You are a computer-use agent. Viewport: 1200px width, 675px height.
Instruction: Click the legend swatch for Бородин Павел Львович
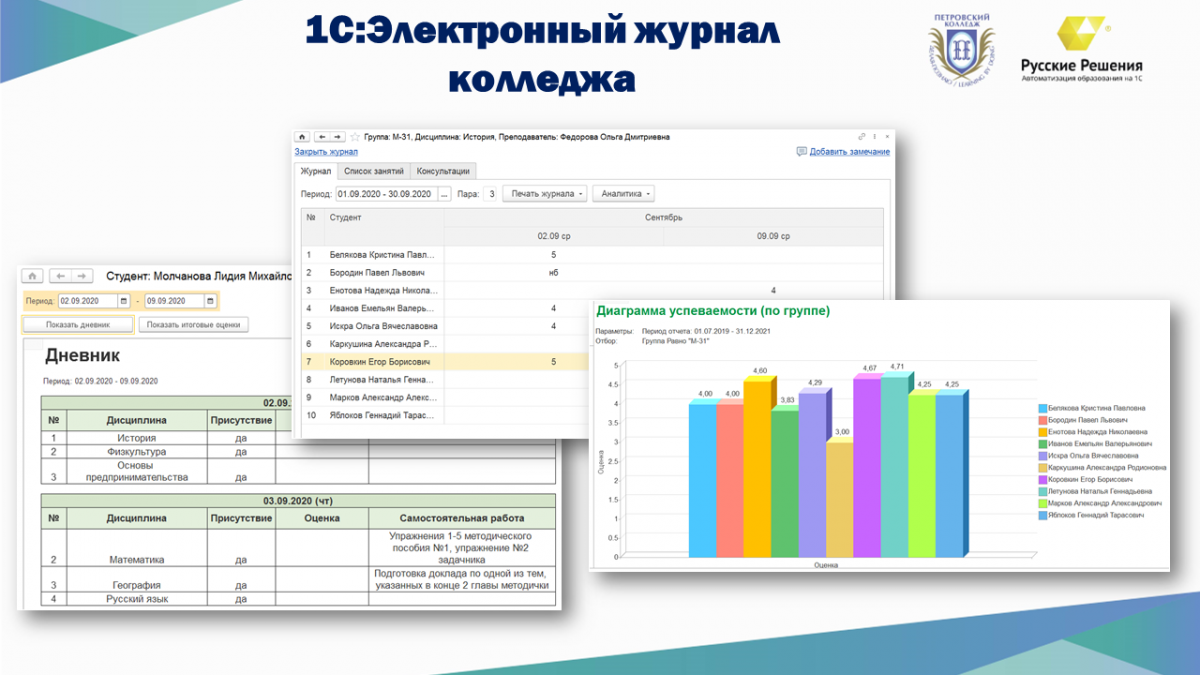coord(1043,420)
